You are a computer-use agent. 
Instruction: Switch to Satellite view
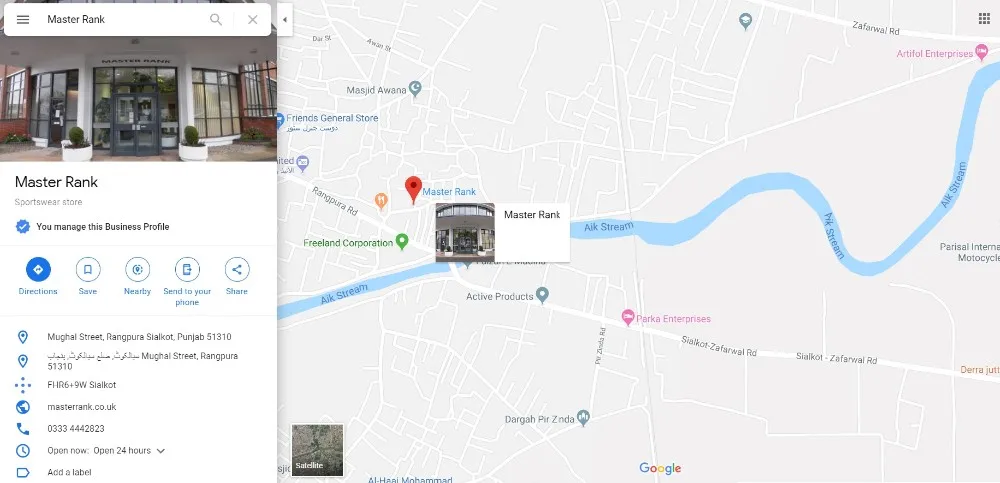click(318, 450)
